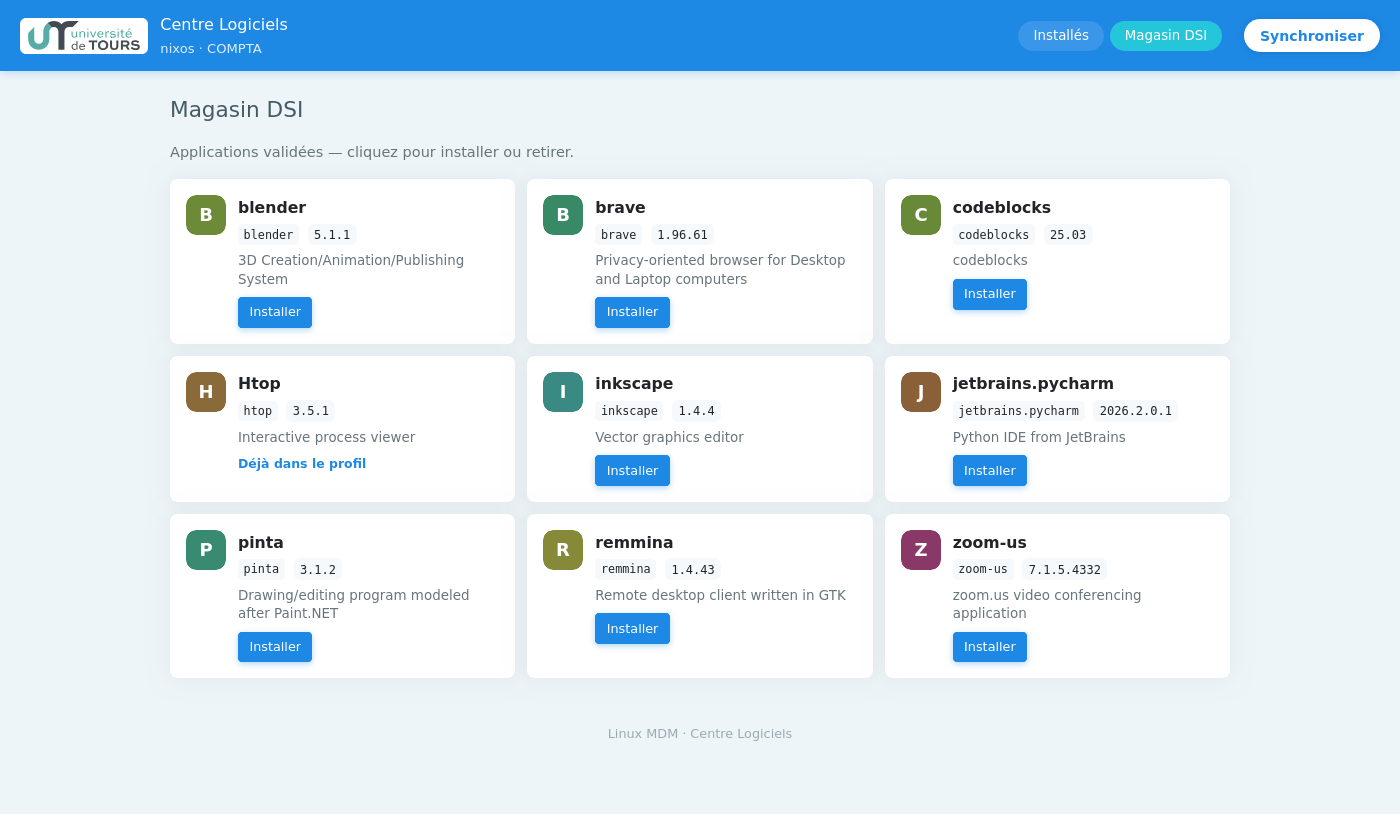Click the codeblocks version tag 25.03

[x=1068, y=235]
